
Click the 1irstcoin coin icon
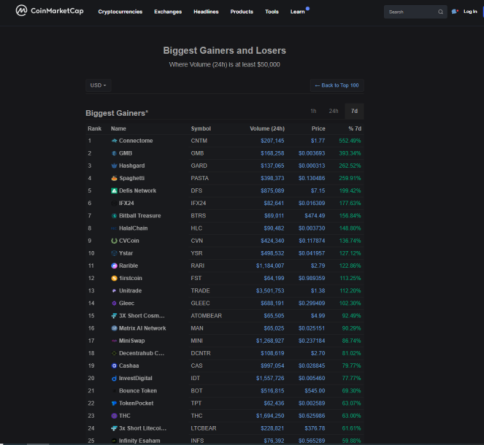pyautogui.click(x=114, y=278)
